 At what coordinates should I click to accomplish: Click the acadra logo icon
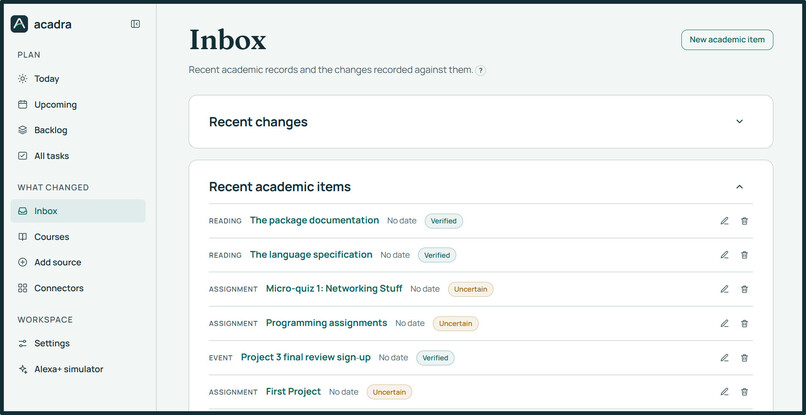tap(20, 24)
